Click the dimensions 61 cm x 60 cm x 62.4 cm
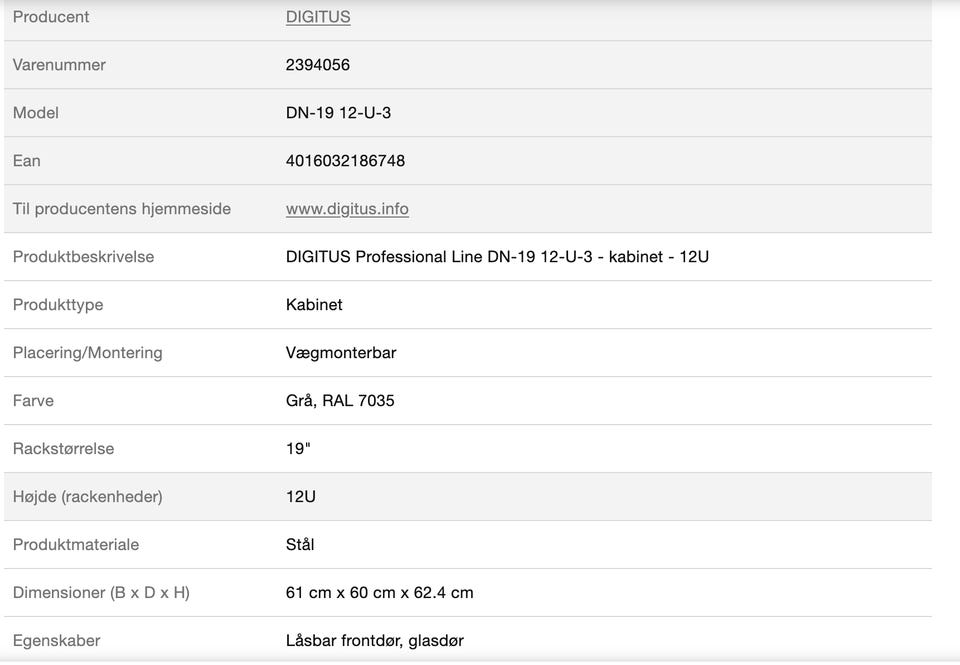Screen dimensions: 960x665 [380, 593]
